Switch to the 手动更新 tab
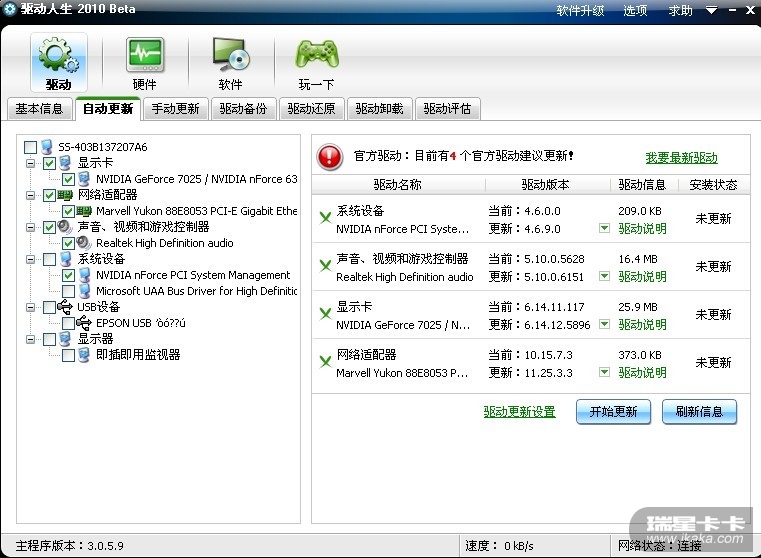The width and height of the screenshot is (761, 558). [175, 109]
